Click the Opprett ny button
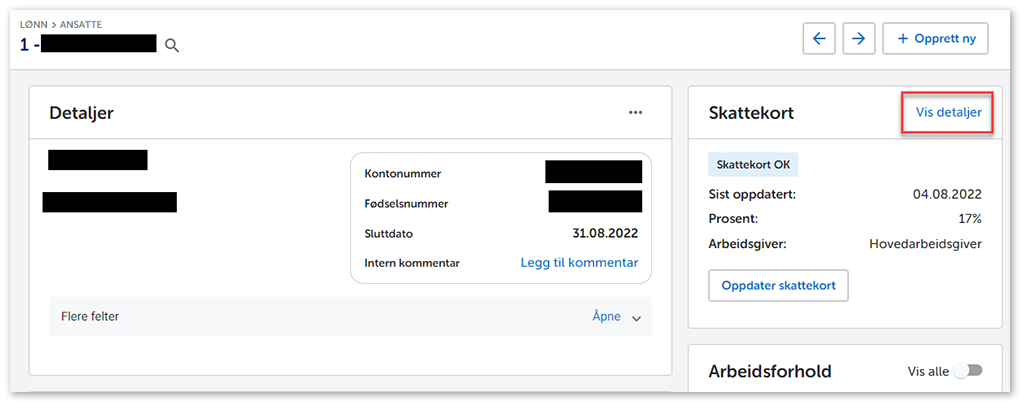The height and width of the screenshot is (402, 1020). click(935, 38)
